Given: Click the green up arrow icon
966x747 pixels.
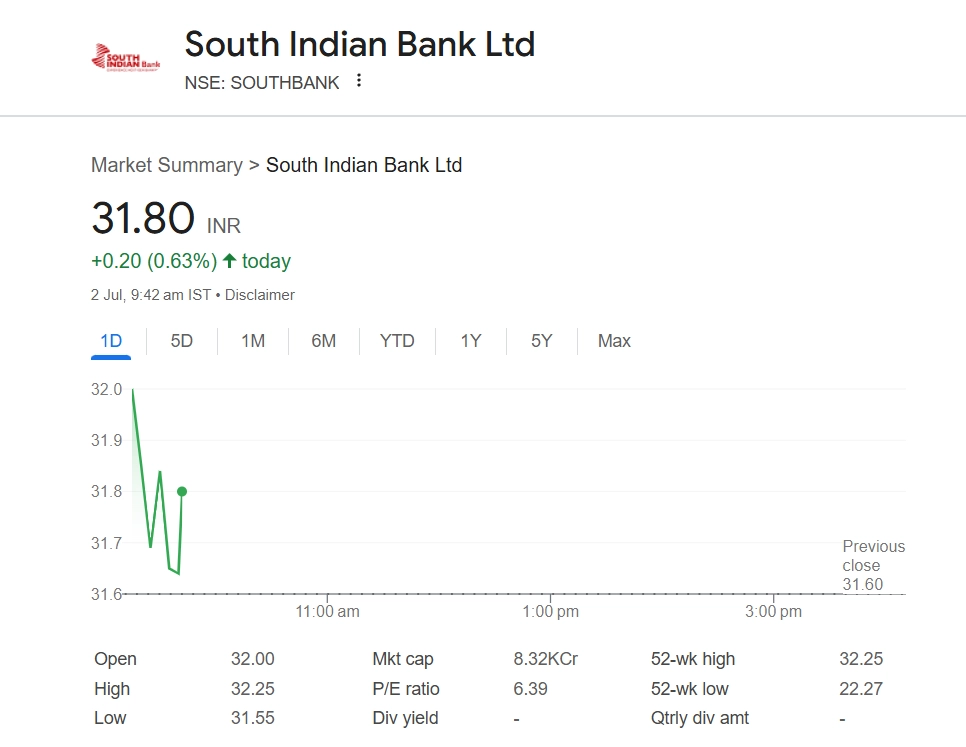Looking at the screenshot, I should click(x=229, y=261).
